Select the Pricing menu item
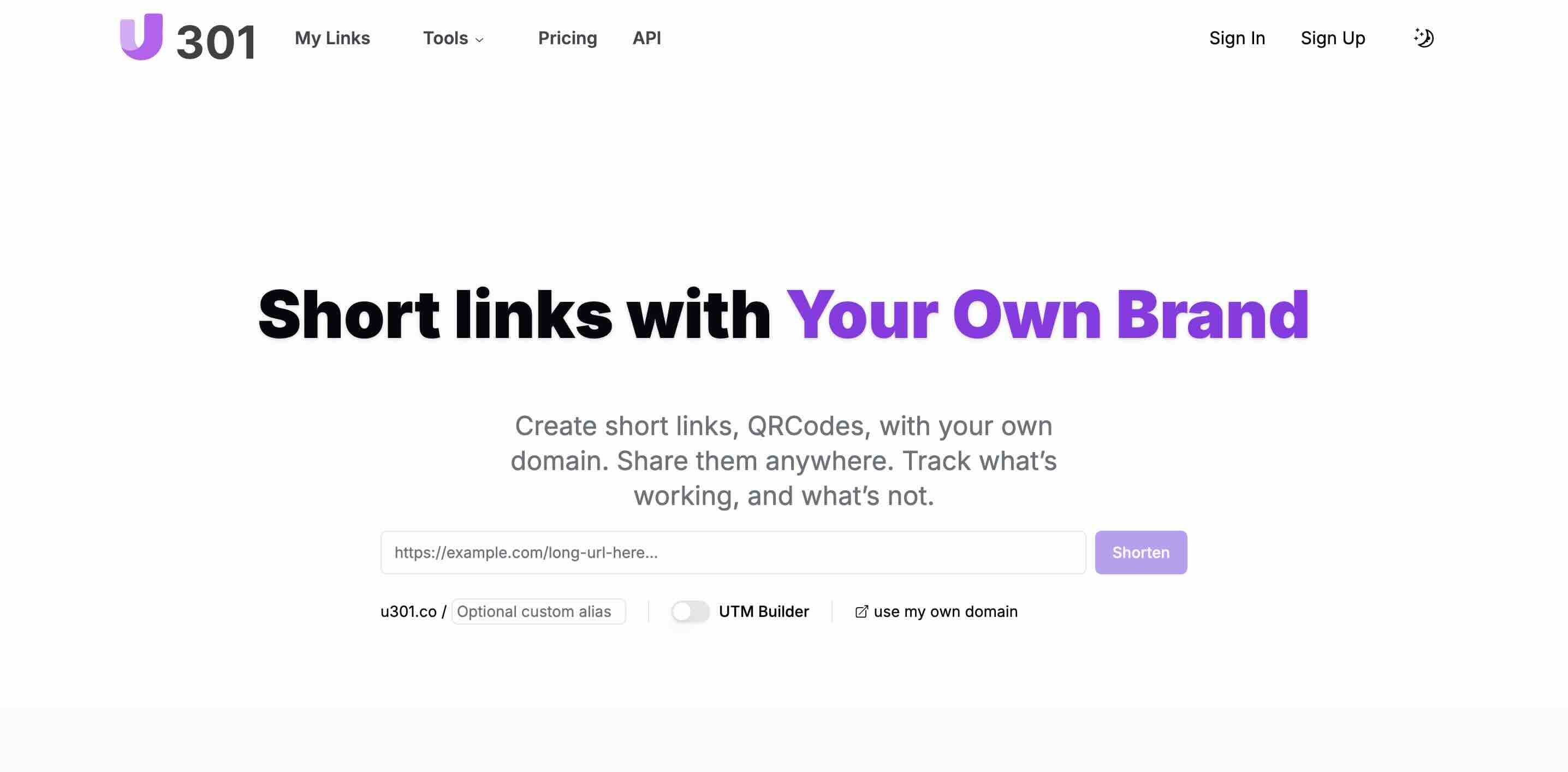 coord(567,38)
